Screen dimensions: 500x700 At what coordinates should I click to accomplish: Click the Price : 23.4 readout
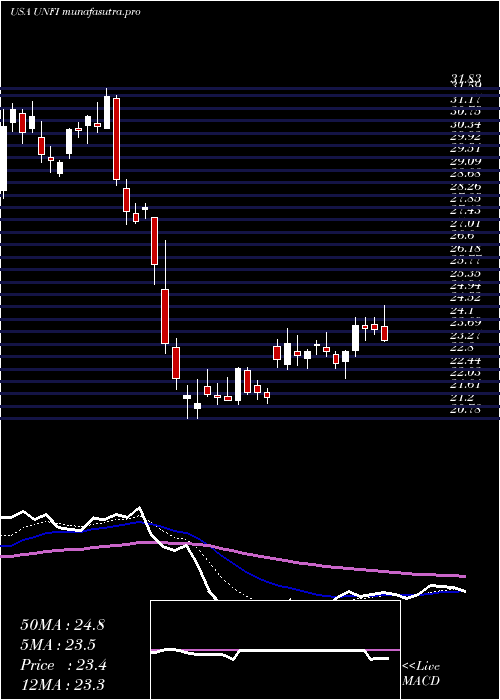tap(63, 665)
